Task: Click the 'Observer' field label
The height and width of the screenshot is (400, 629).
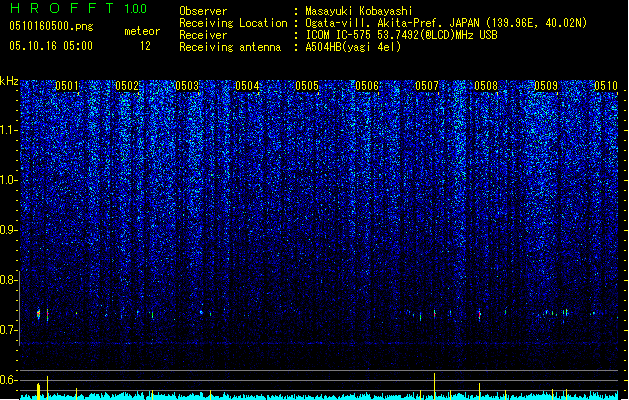Action: [x=203, y=11]
